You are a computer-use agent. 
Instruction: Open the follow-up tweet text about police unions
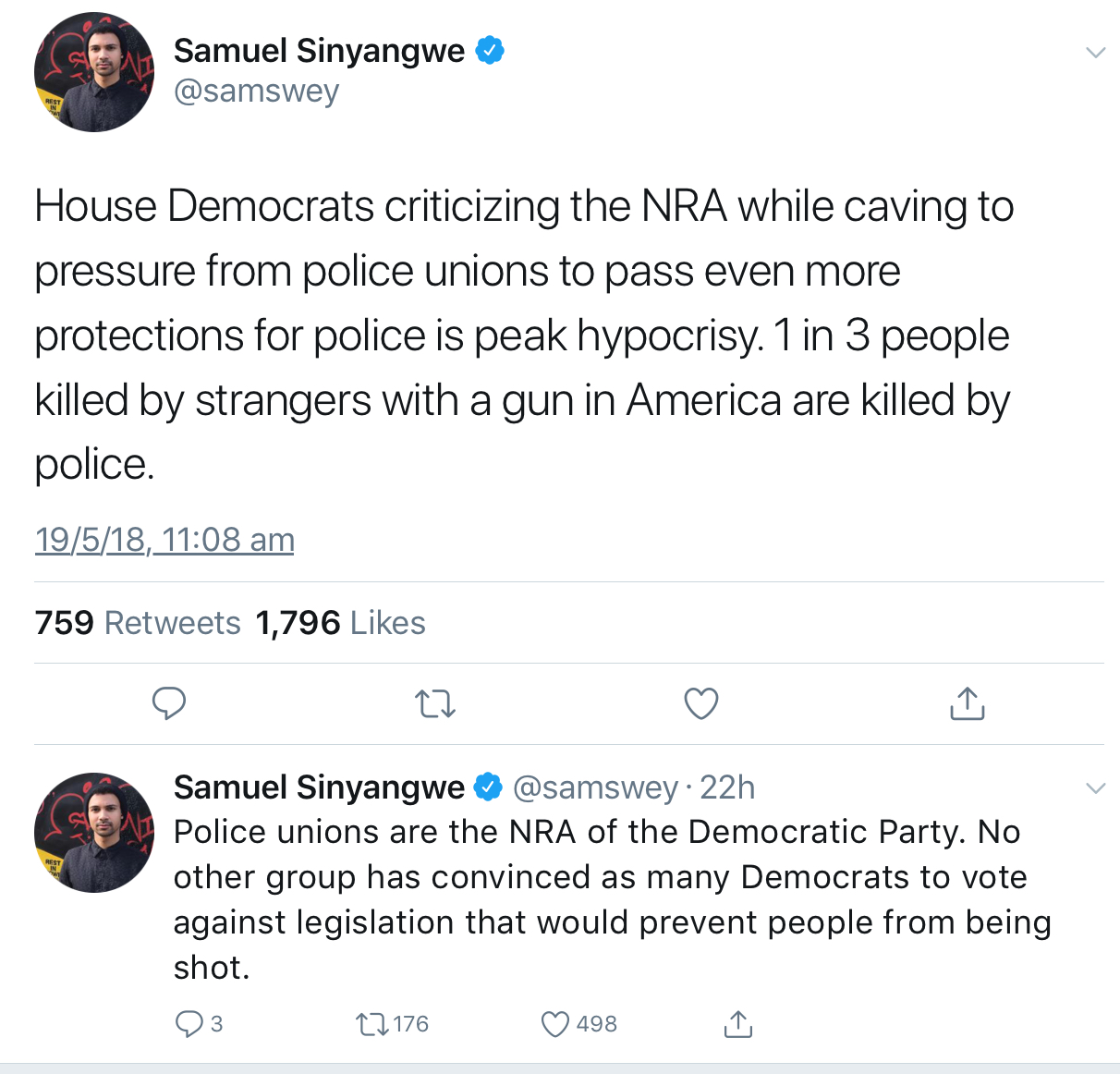[612, 899]
